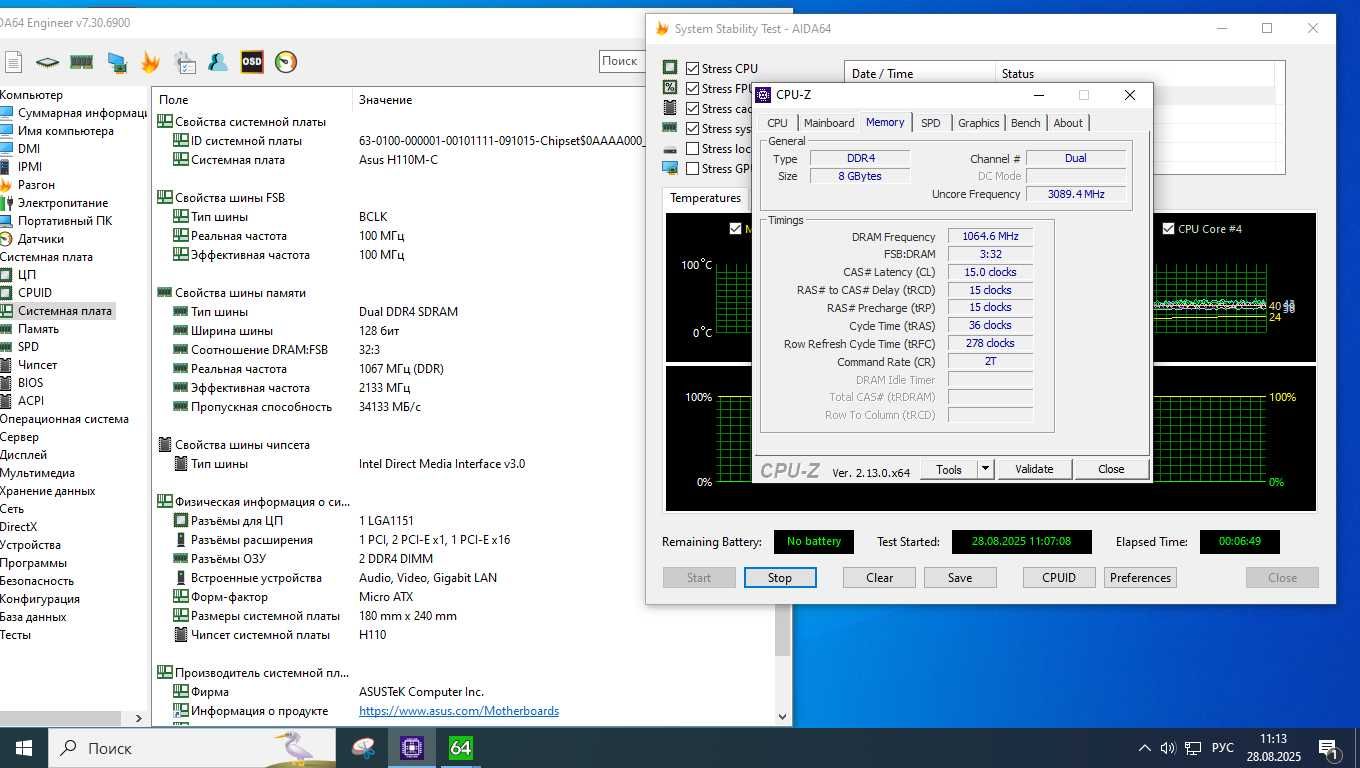Open the notification center icon

[1329, 748]
